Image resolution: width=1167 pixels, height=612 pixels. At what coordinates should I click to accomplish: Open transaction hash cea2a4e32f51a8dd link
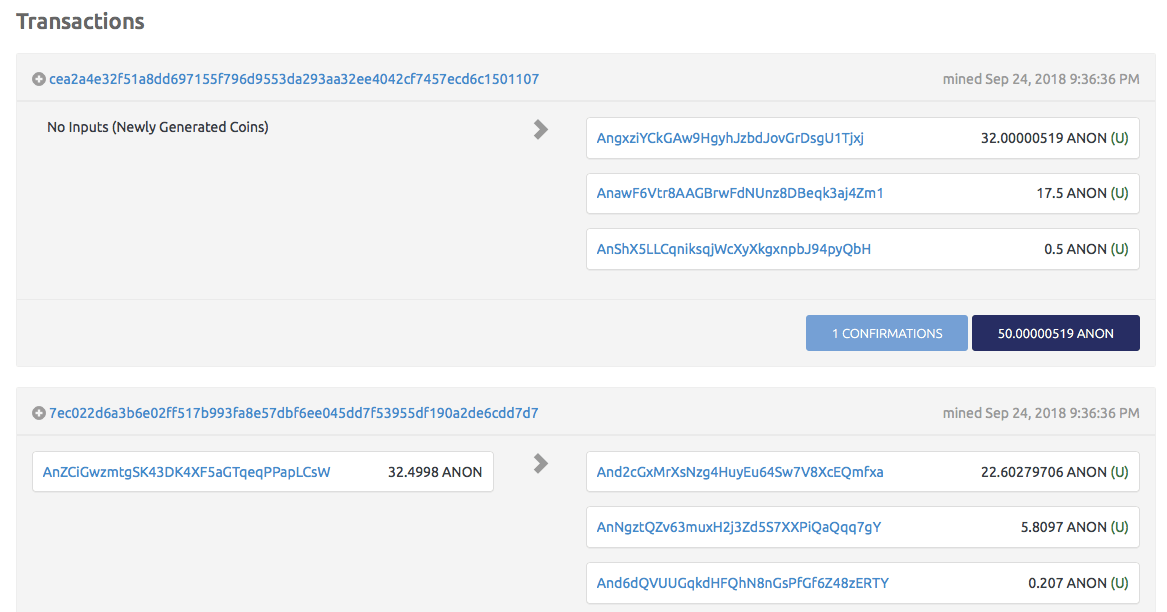[x=294, y=79]
